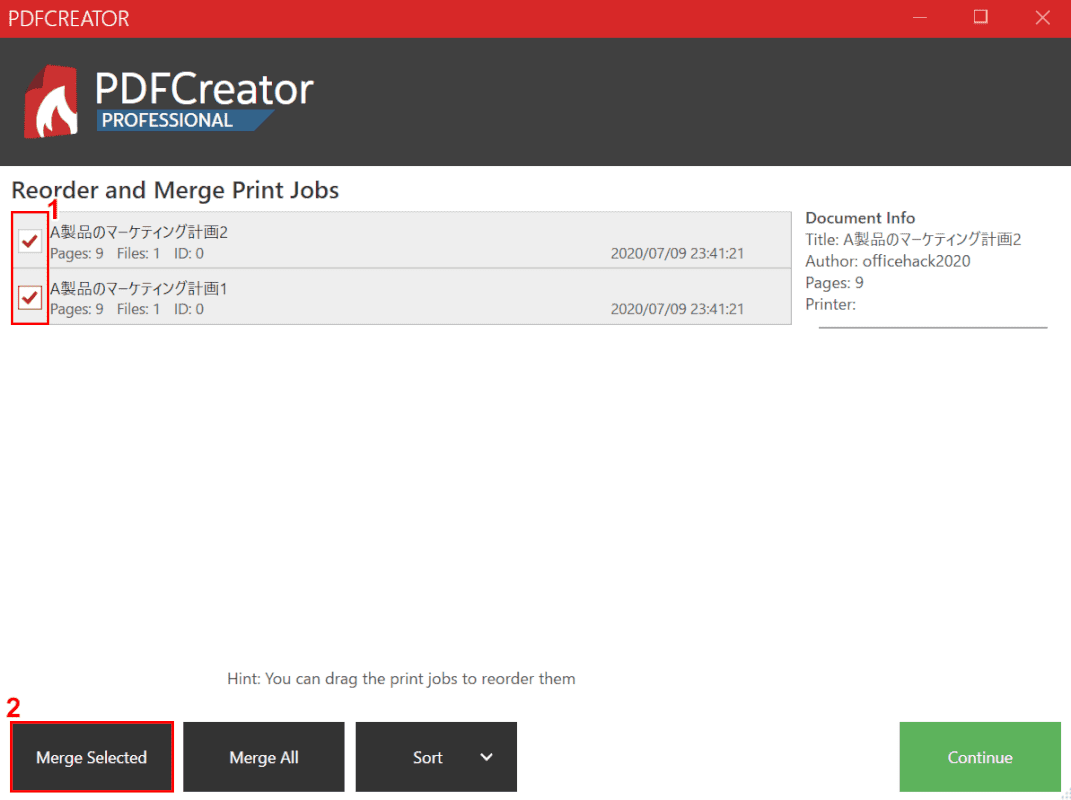1071x800 pixels.
Task: Click the Document Info heading
Action: point(860,217)
